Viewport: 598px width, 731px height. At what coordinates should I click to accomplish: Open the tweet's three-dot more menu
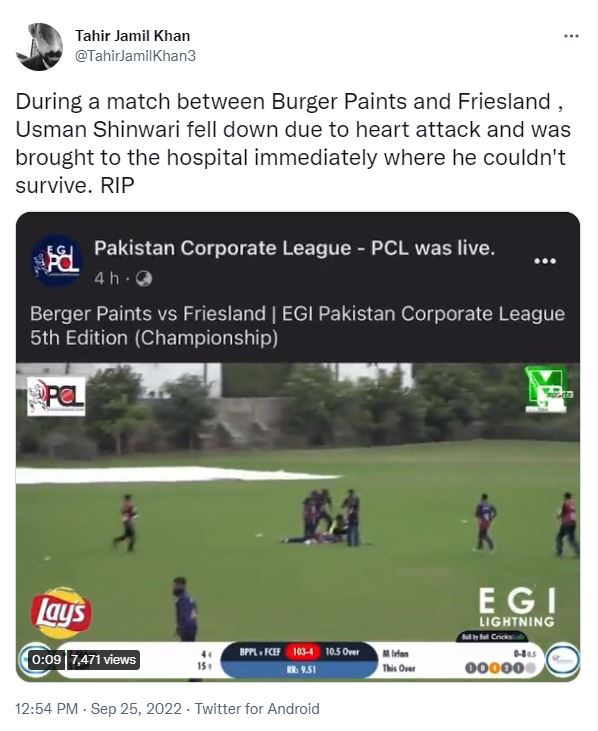tap(571, 36)
